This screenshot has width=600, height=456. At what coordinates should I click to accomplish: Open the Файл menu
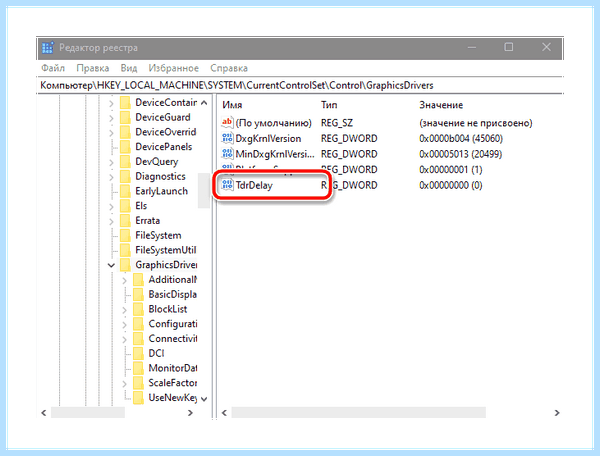pos(53,68)
